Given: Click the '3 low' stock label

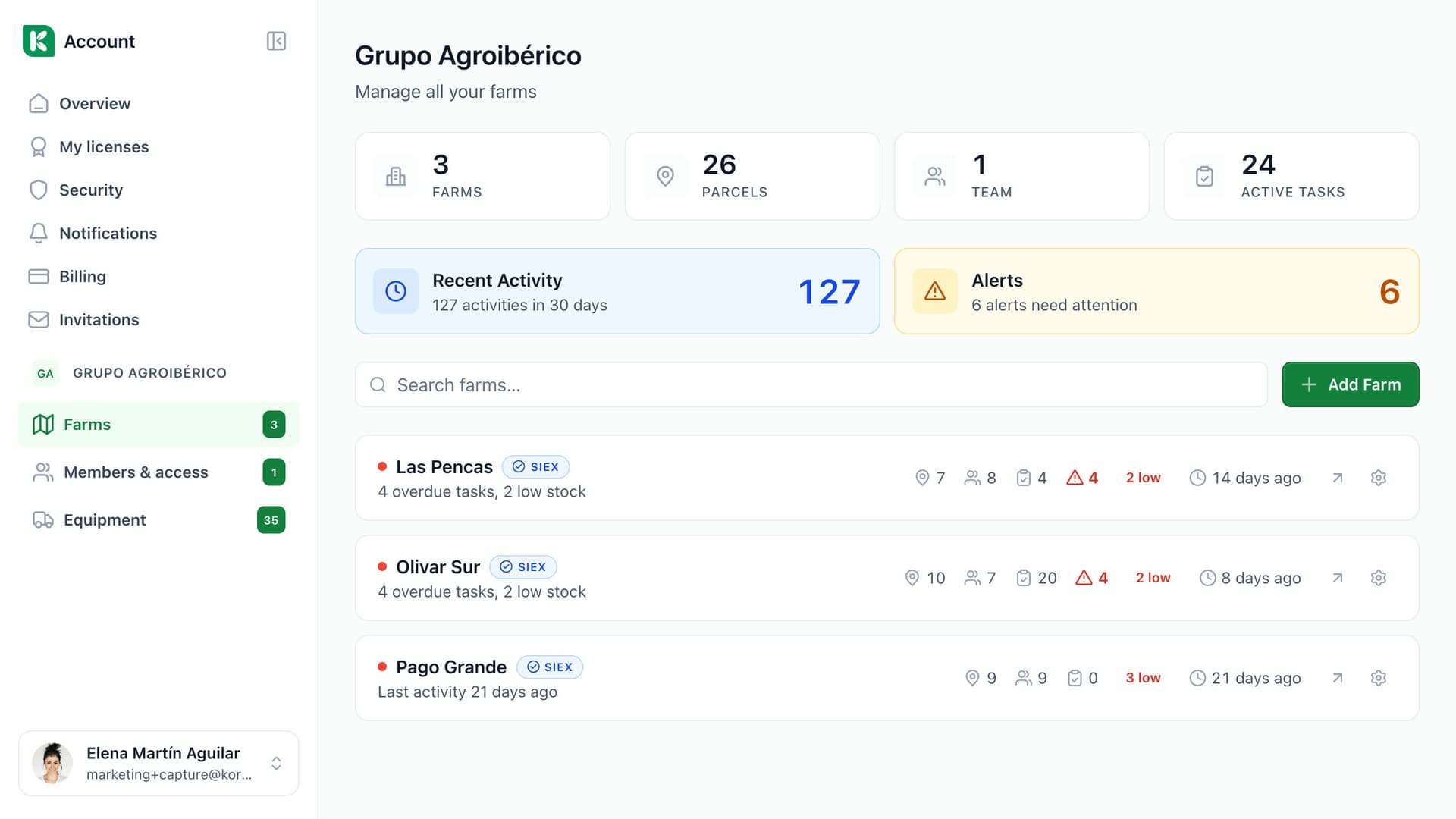Looking at the screenshot, I should coord(1143,678).
